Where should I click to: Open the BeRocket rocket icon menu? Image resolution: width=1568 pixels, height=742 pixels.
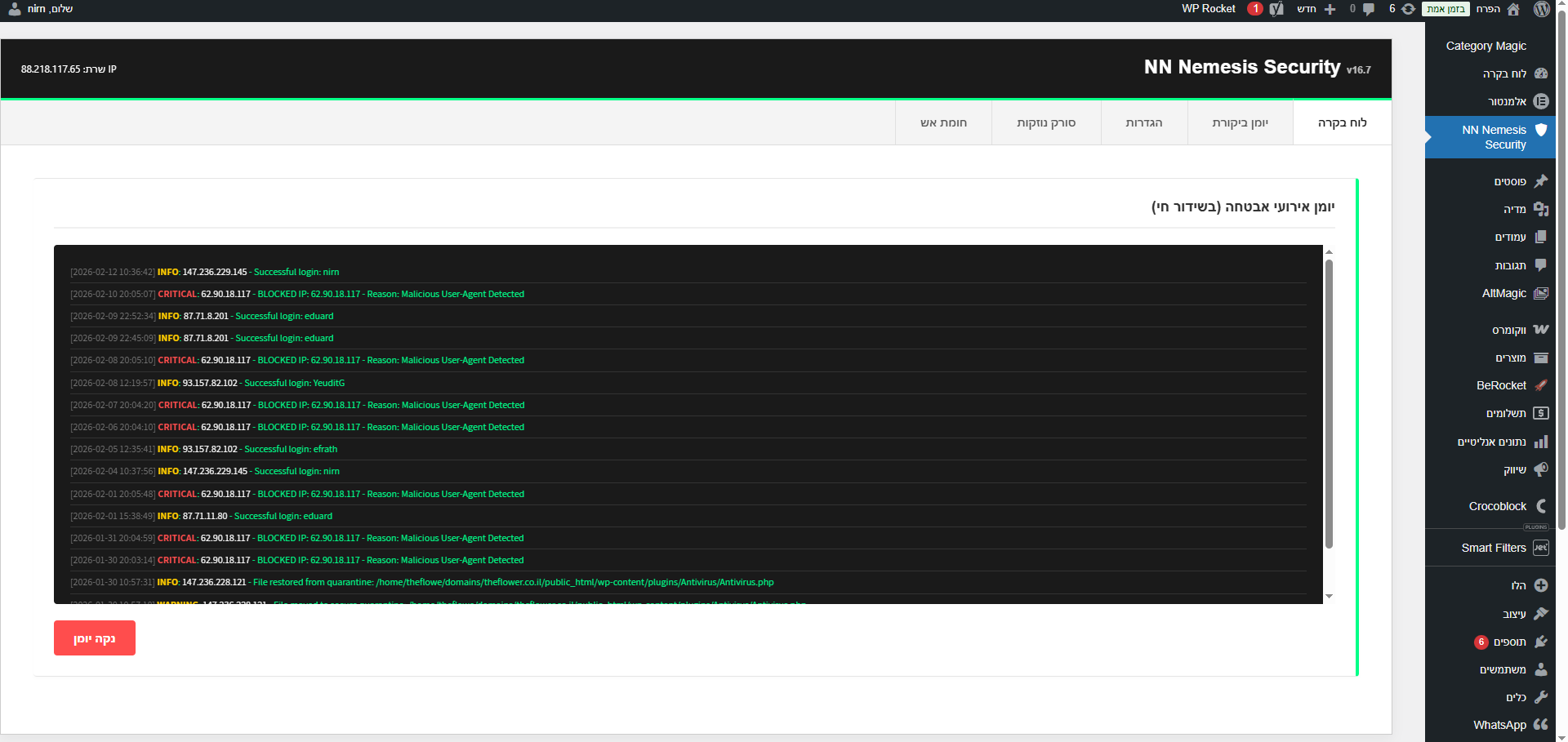point(1540,385)
